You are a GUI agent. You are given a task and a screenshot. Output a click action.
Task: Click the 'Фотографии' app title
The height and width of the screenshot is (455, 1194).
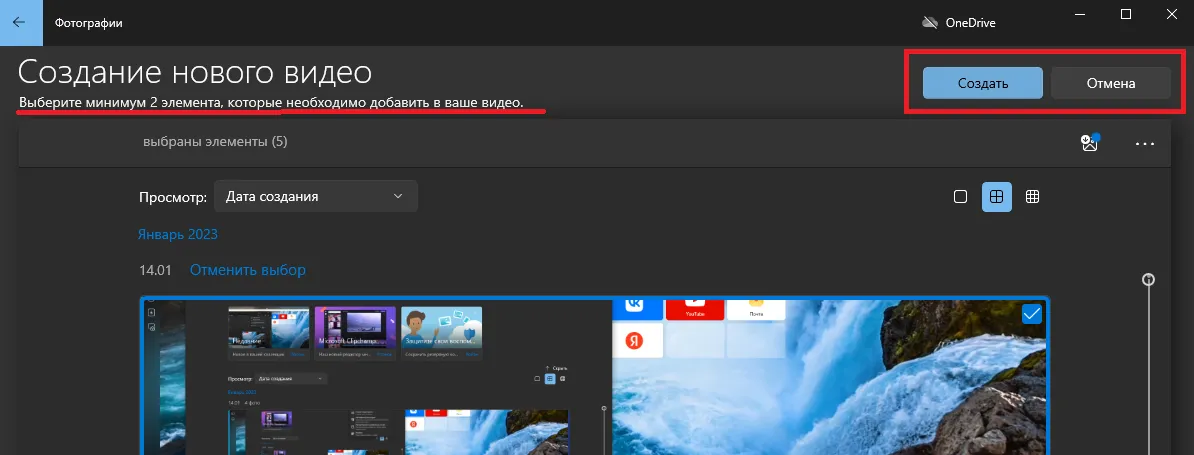[x=88, y=23]
